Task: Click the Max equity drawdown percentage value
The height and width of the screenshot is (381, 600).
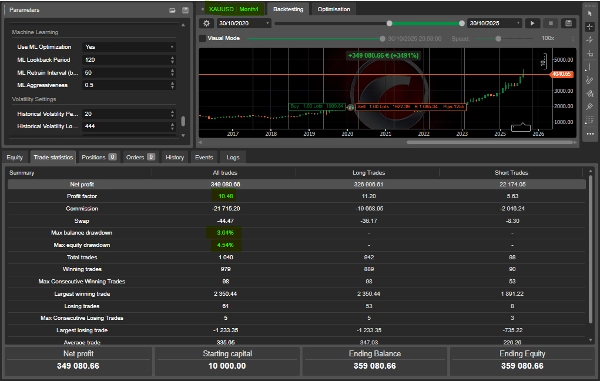Action: coord(225,245)
